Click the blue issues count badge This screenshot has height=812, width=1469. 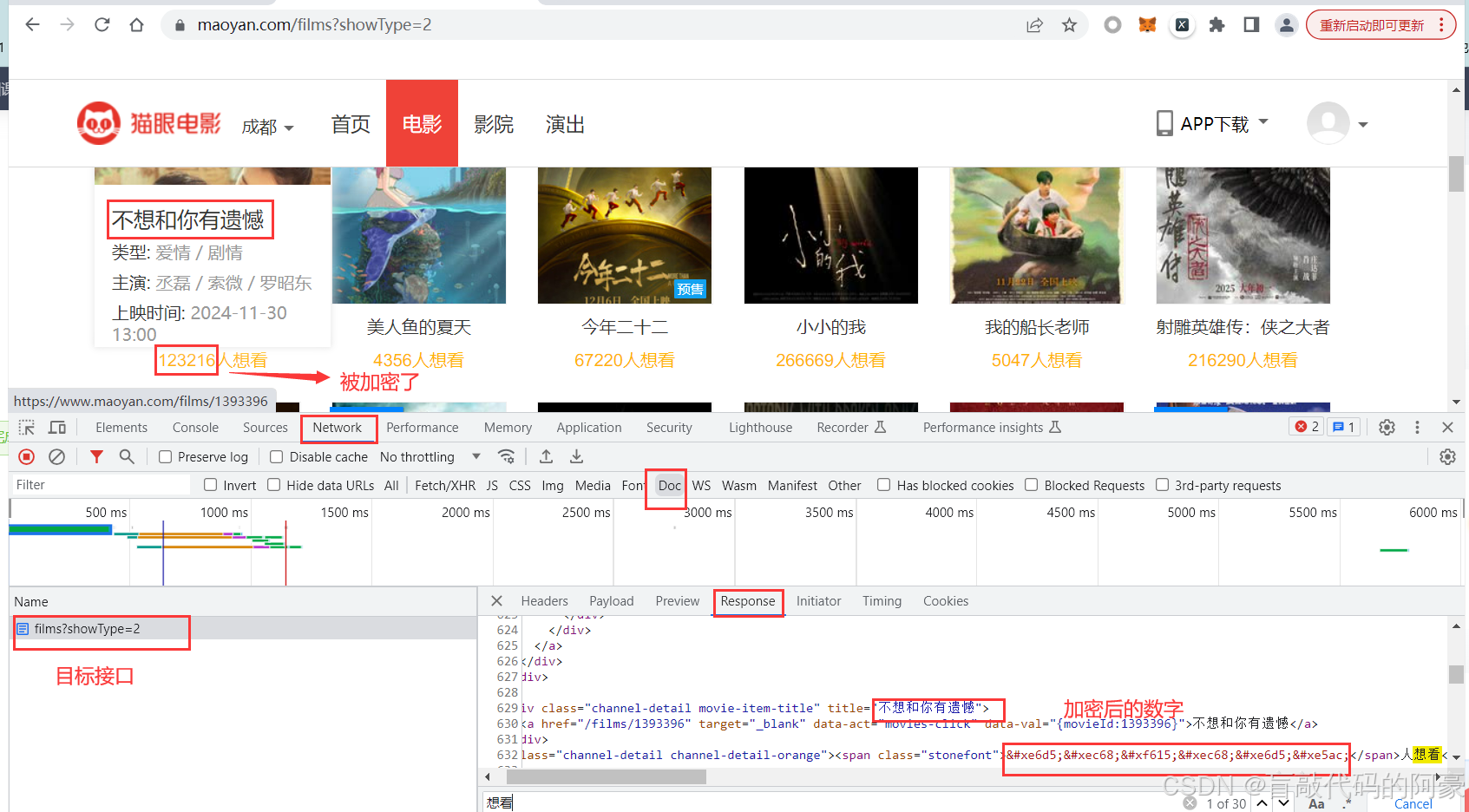pos(1344,427)
